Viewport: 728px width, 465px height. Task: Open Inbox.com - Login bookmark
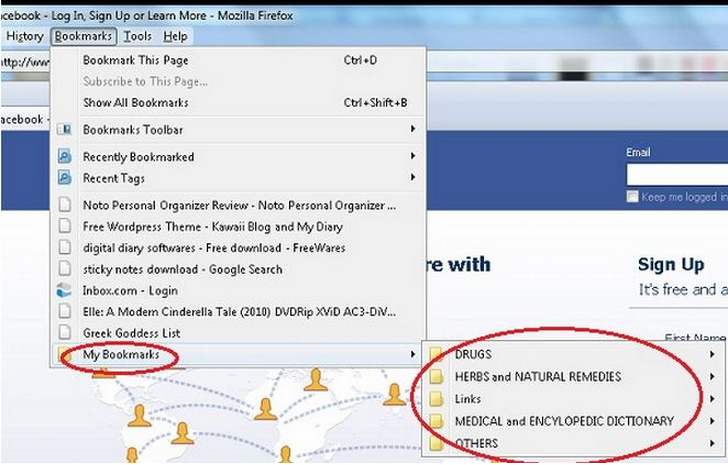pos(238,291)
